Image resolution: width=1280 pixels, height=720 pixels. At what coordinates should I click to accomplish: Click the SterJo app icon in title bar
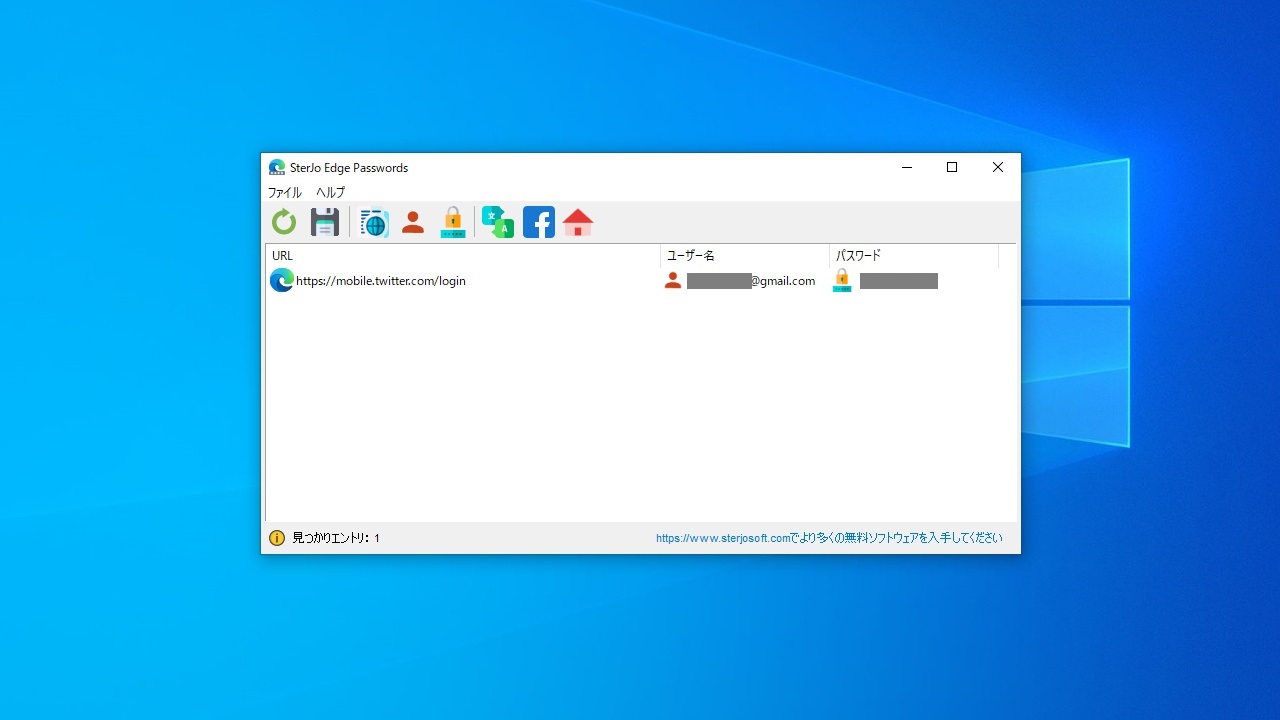(x=277, y=167)
